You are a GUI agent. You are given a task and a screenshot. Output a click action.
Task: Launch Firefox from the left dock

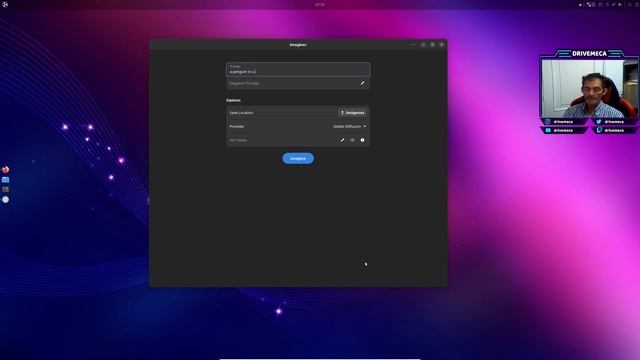click(x=5, y=169)
